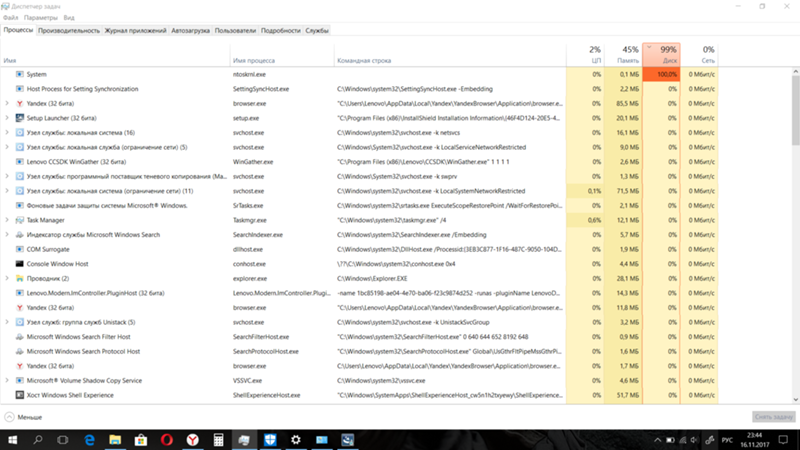This screenshot has height=450, width=800.
Task: Expand the Task Manager process row
Action: point(7,220)
